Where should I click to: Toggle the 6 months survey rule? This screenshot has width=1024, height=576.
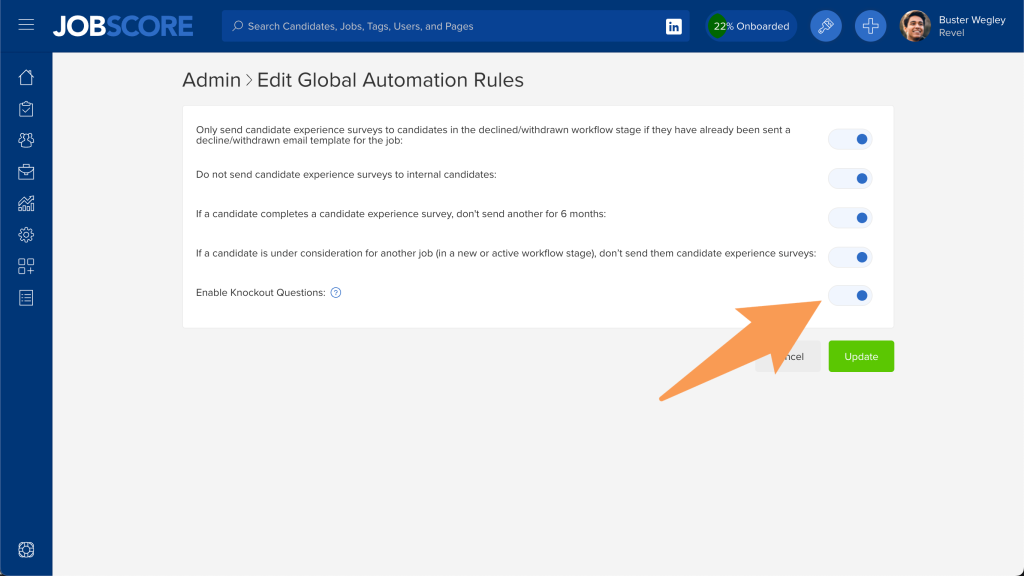(851, 218)
